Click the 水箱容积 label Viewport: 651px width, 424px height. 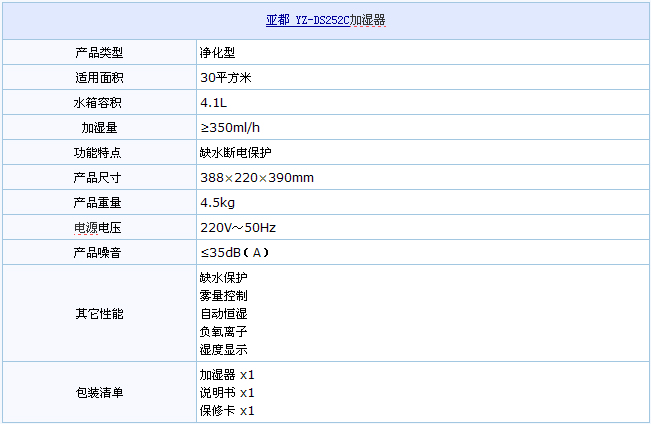point(99,102)
